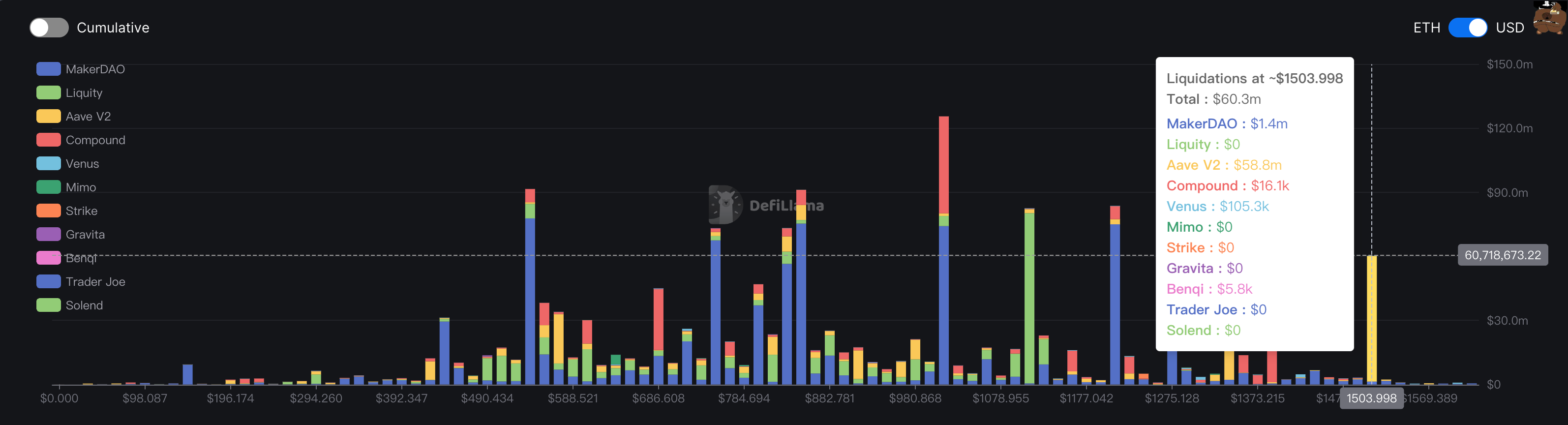Click the 'Venus : $105.3k' tooltip line
This screenshot has width=1568, height=425.
pyautogui.click(x=1217, y=207)
